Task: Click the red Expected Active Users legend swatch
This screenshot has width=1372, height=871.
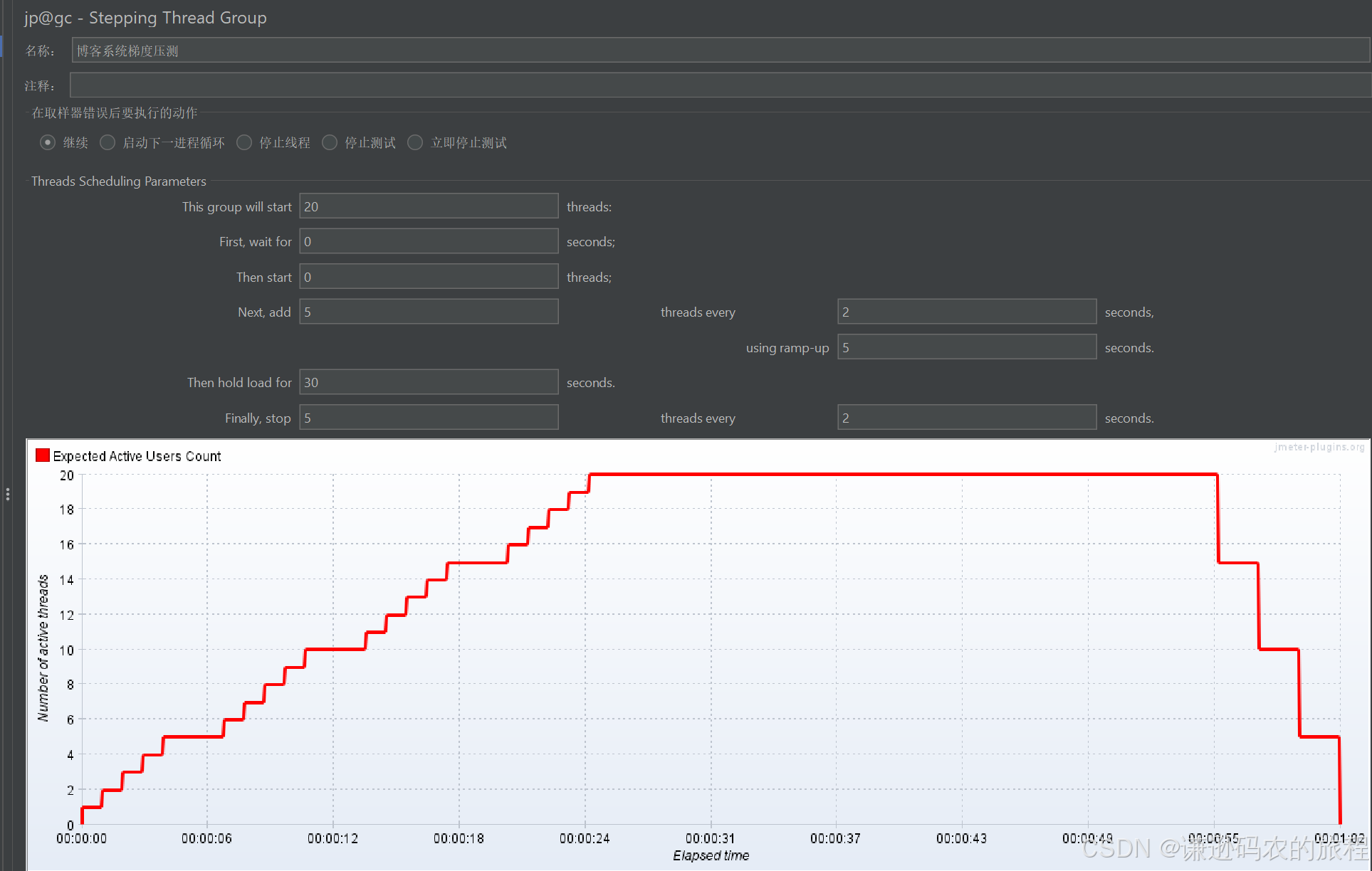Action: coord(43,455)
